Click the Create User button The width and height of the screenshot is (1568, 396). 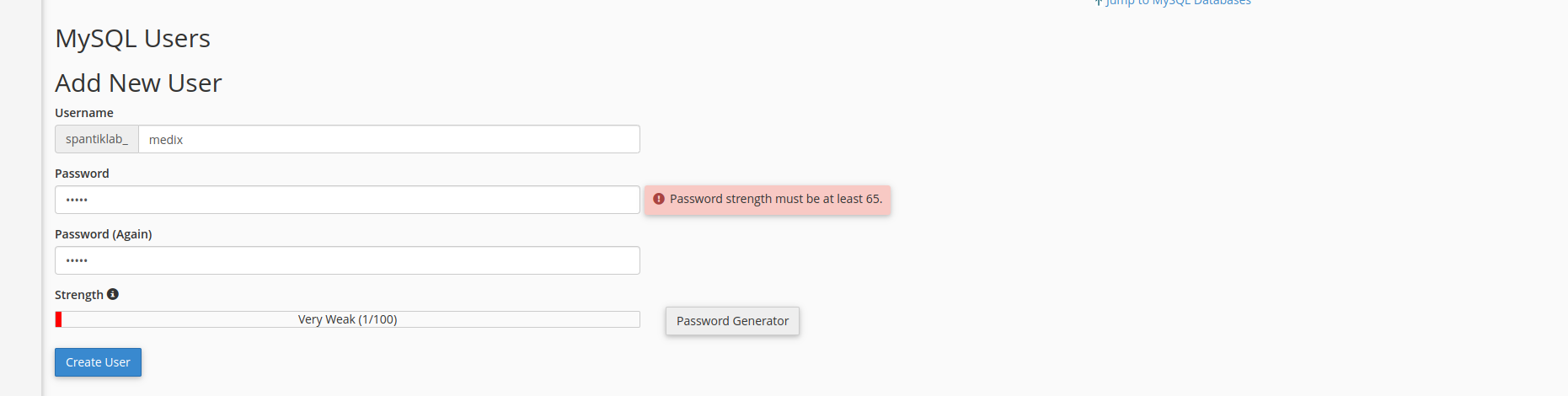click(98, 362)
